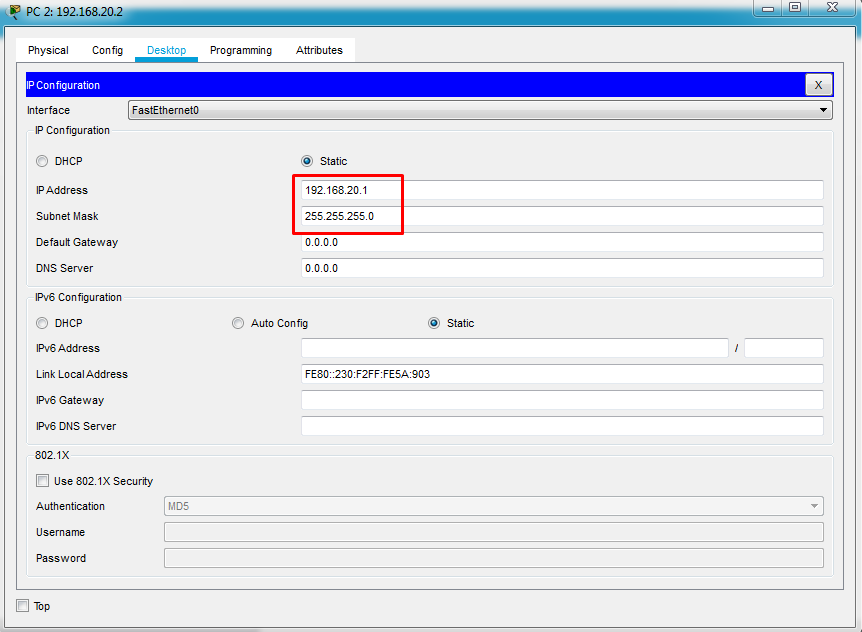
Task: Switch to the Config tab
Action: point(107,50)
